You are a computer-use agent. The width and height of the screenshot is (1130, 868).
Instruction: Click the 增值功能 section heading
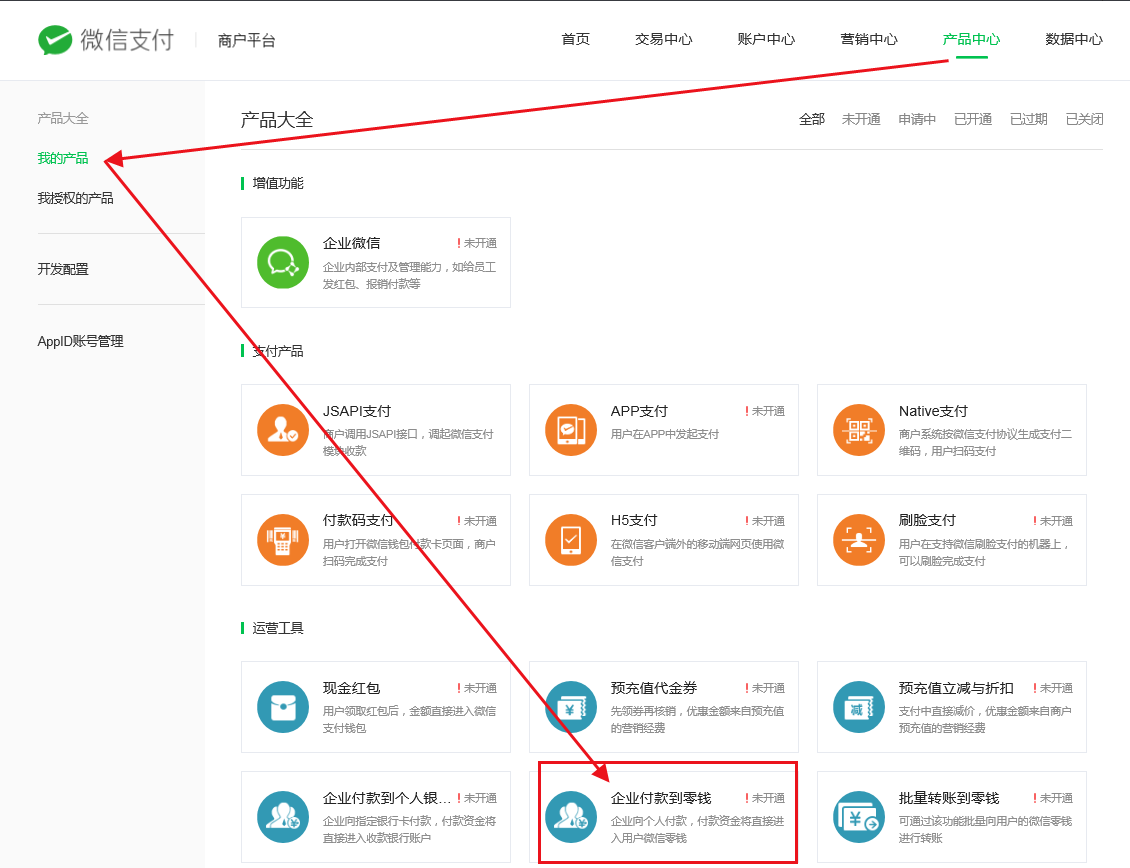click(x=277, y=183)
